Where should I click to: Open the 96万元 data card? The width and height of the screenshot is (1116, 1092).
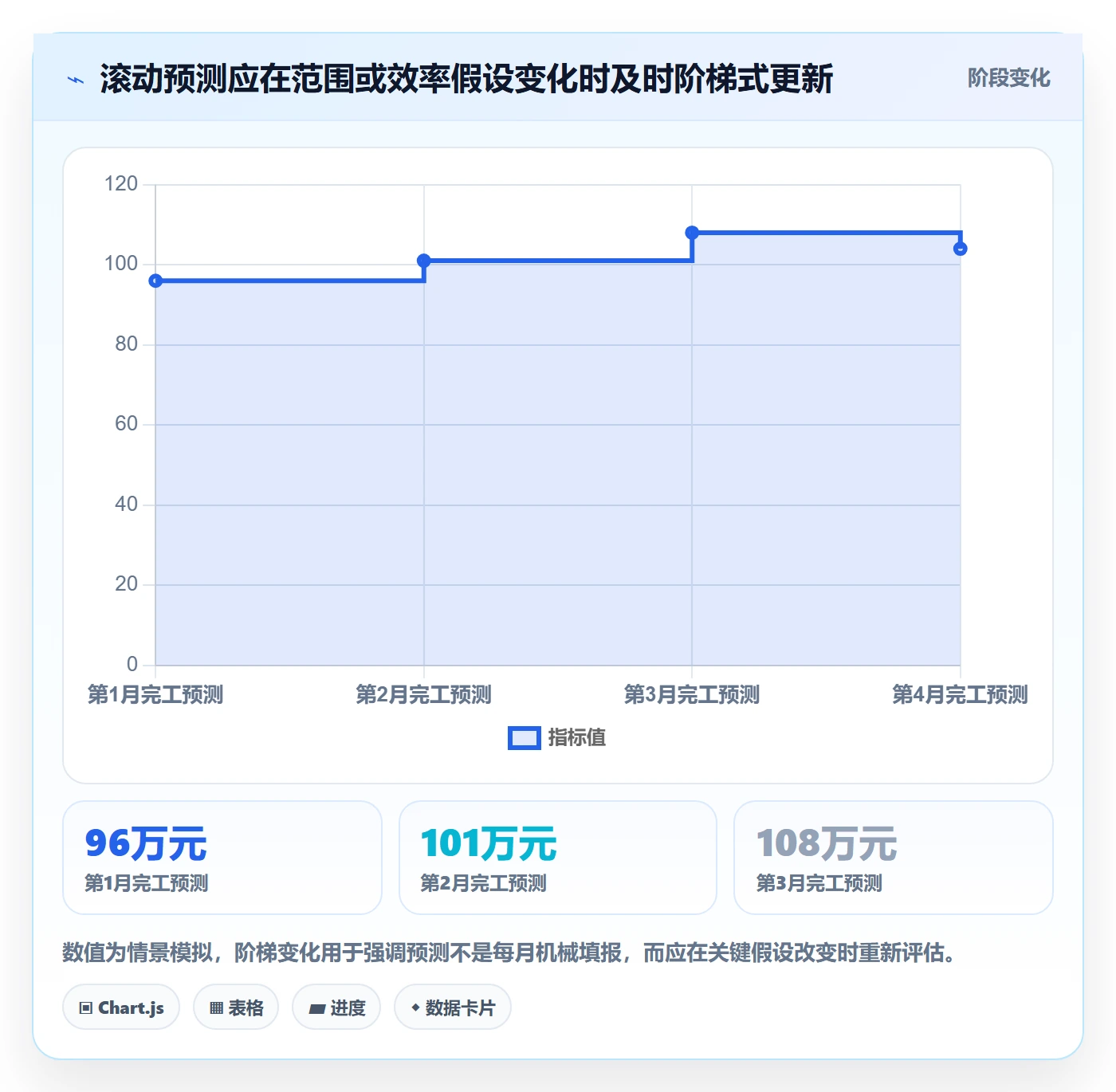222,858
